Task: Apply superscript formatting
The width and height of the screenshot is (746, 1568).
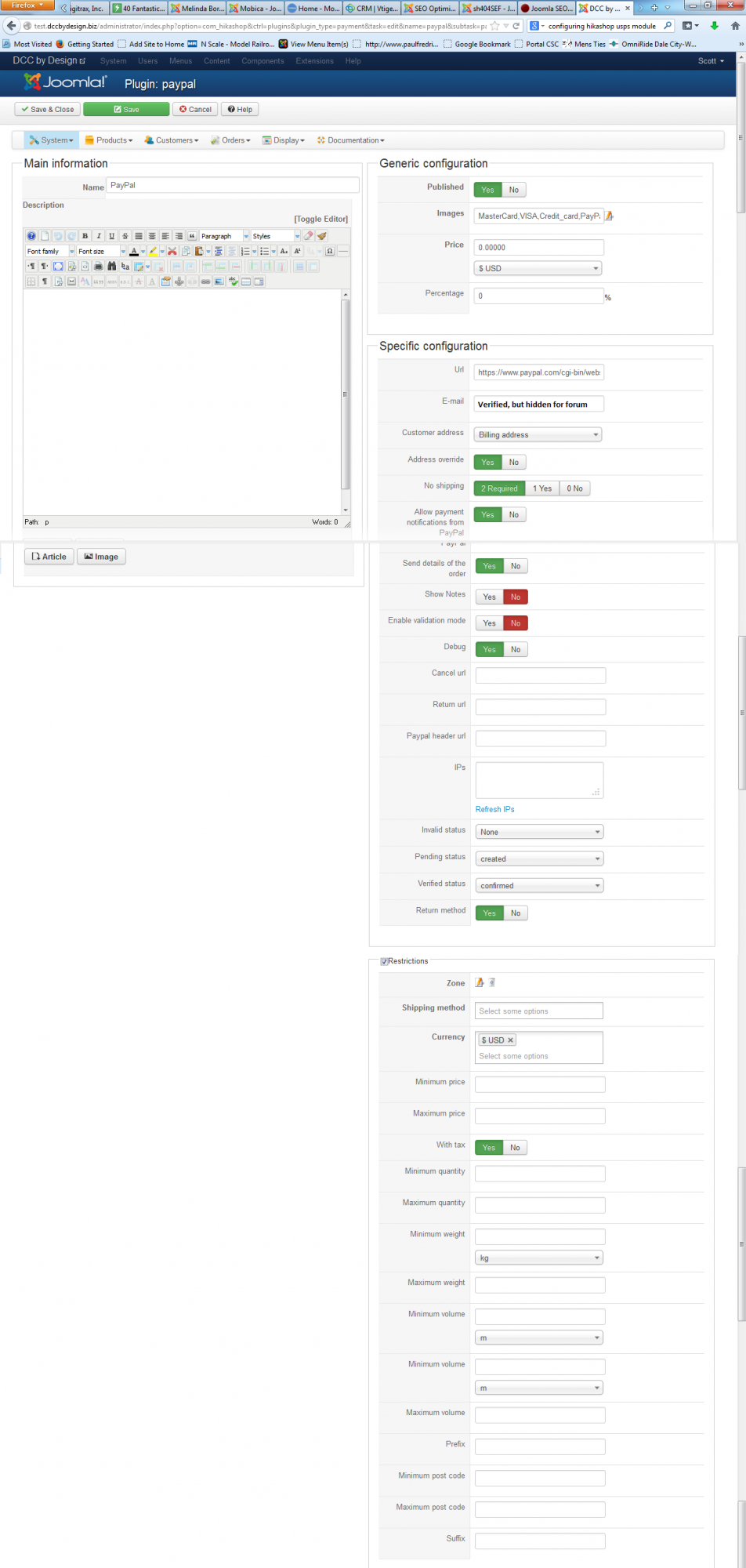Action: click(x=297, y=251)
